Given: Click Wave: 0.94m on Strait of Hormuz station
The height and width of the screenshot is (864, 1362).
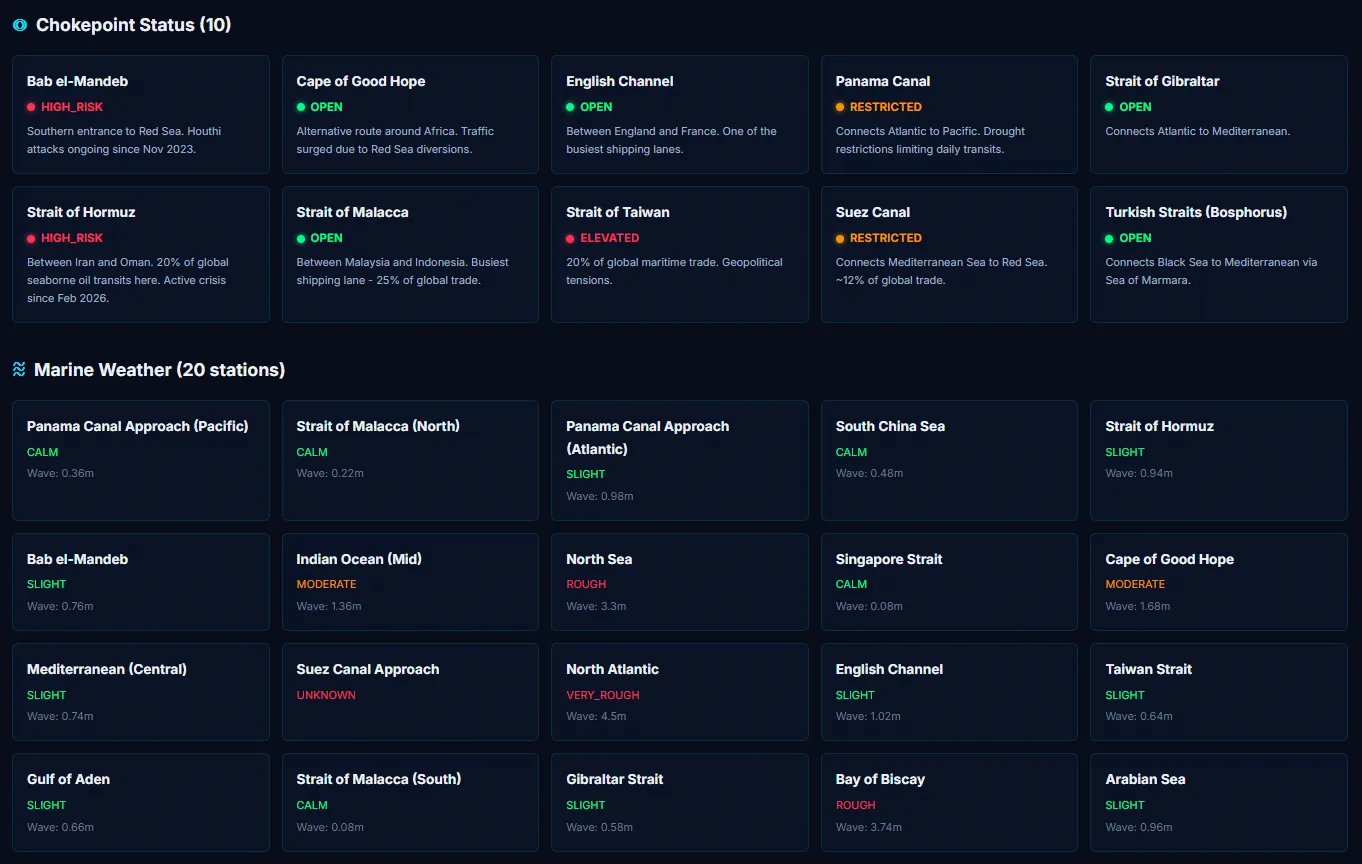Looking at the screenshot, I should (1139, 473).
